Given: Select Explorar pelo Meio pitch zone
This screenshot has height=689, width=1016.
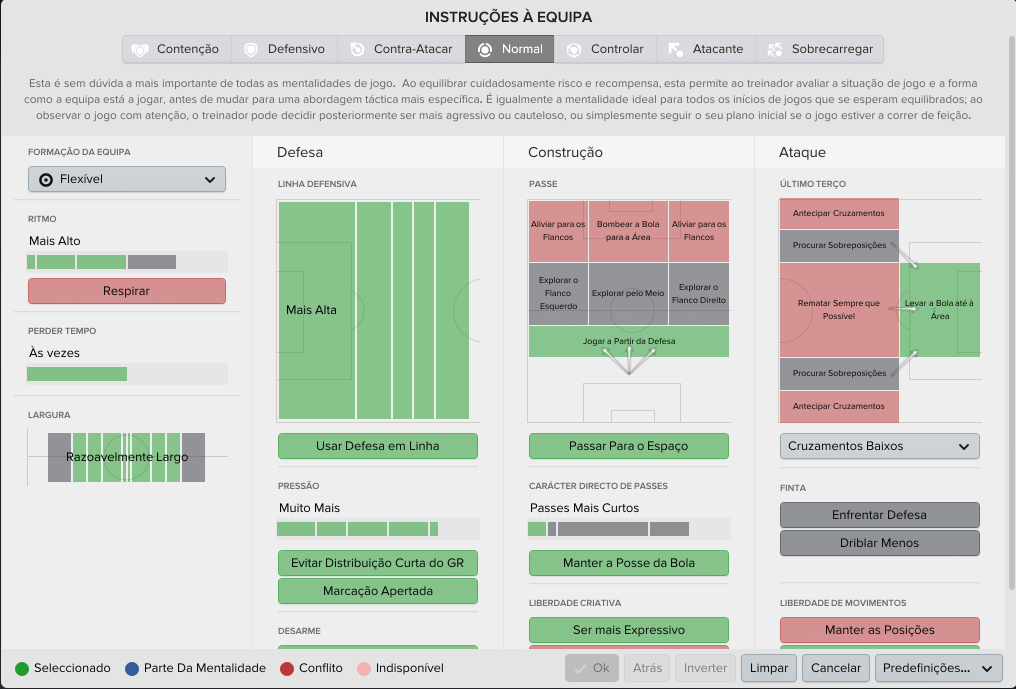Looking at the screenshot, I should pyautogui.click(x=628, y=294).
